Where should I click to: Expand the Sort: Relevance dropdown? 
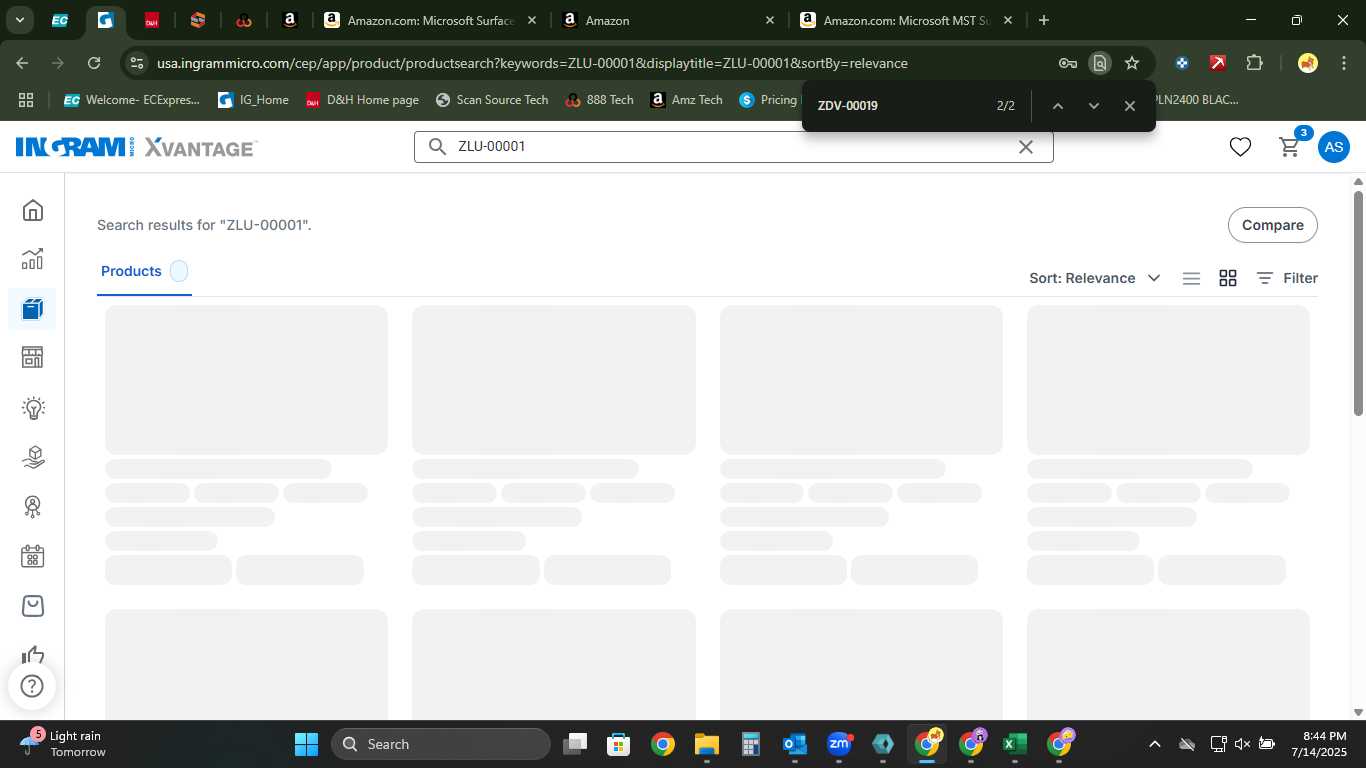pos(1095,279)
